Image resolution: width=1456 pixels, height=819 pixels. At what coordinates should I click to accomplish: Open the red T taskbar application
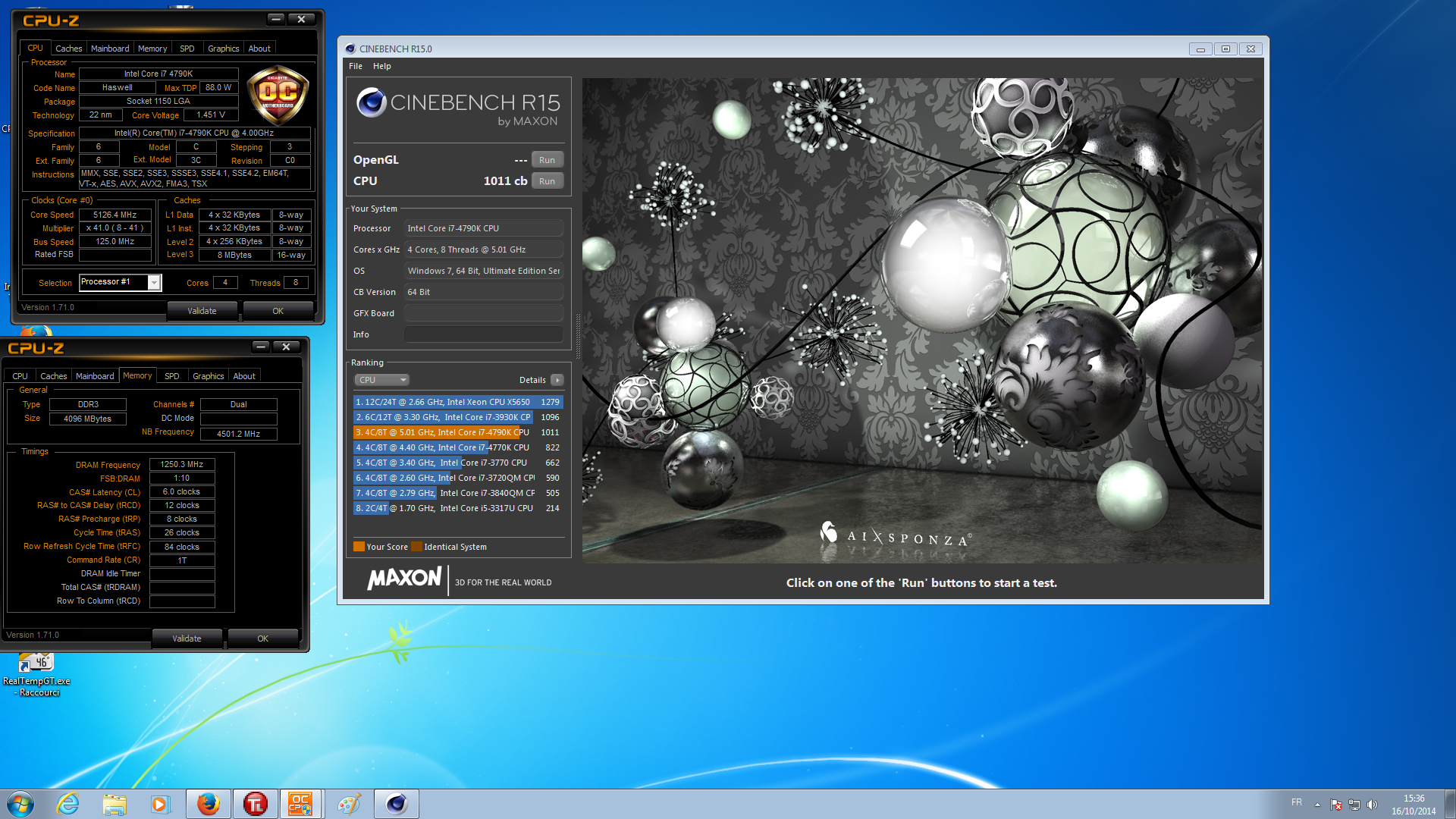point(255,804)
